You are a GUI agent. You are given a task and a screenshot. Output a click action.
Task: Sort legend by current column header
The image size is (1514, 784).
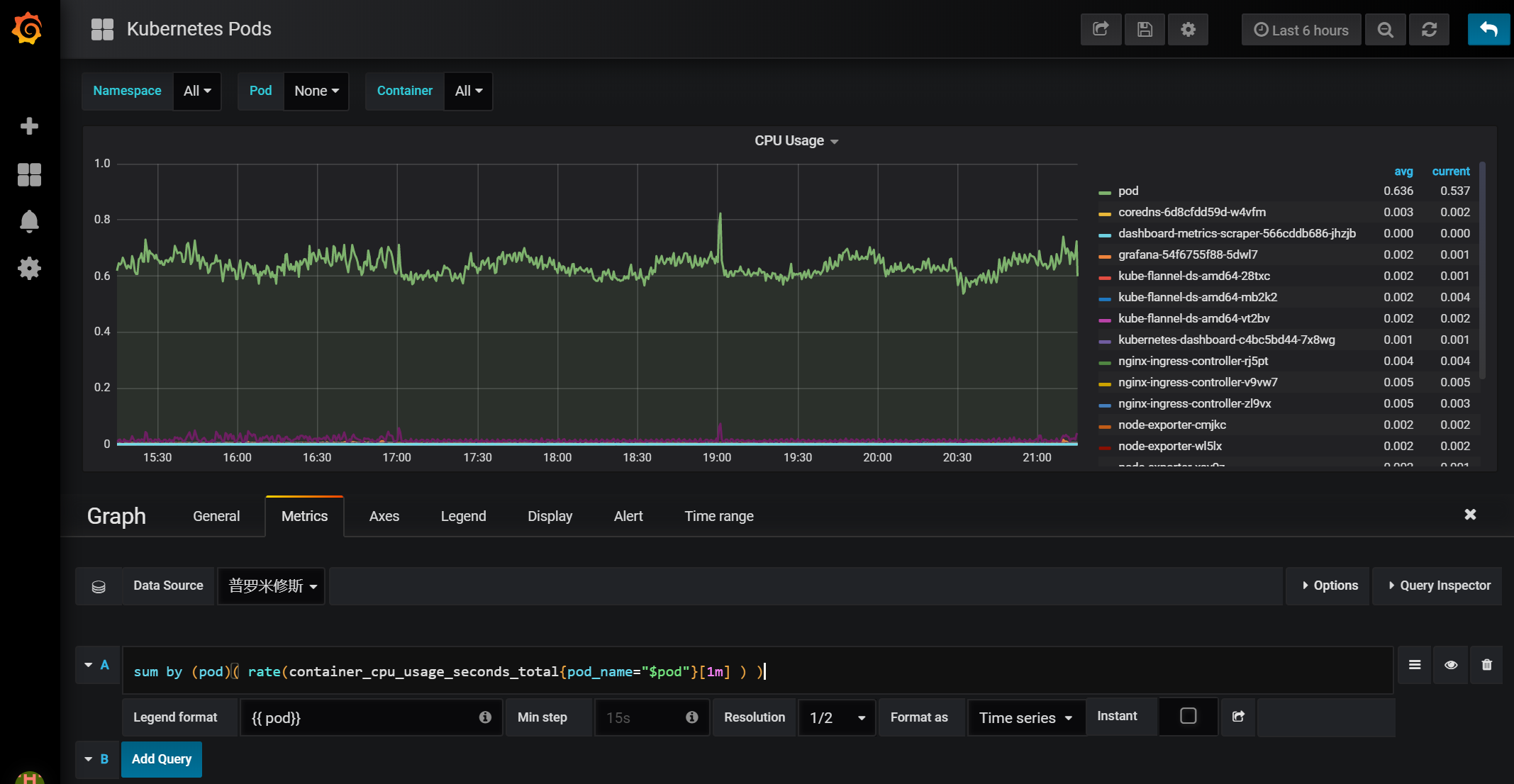click(x=1451, y=171)
